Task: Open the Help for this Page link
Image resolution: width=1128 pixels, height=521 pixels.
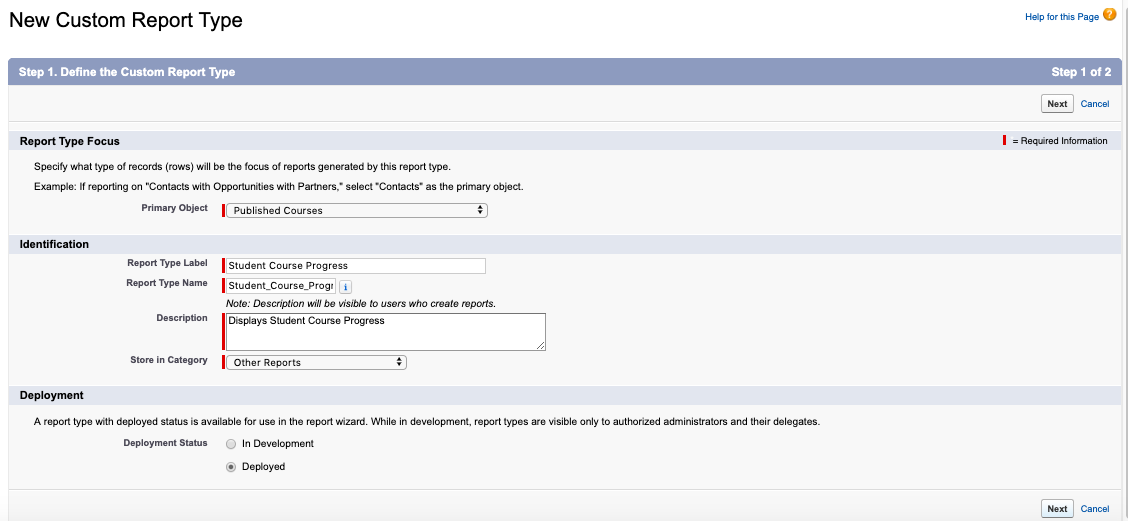Action: pyautogui.click(x=1062, y=17)
